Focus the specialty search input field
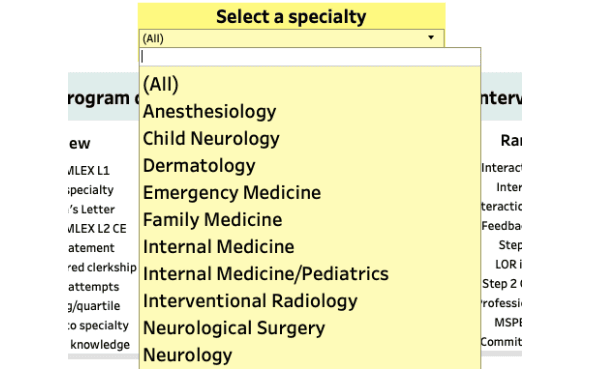 click(x=310, y=57)
